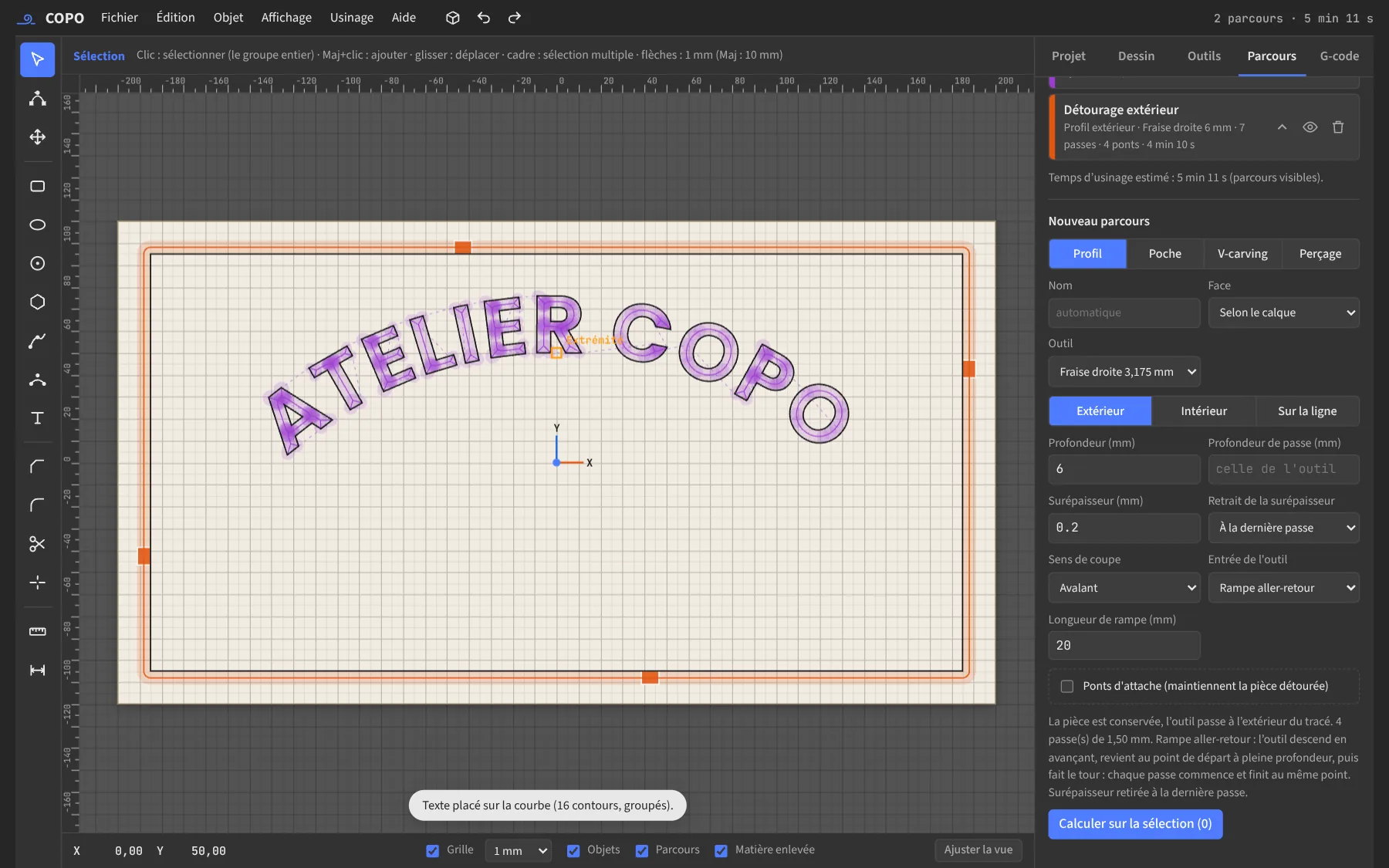Toggle visibility of Détourage extérieur toolpath
This screenshot has width=1389, height=868.
tap(1310, 127)
